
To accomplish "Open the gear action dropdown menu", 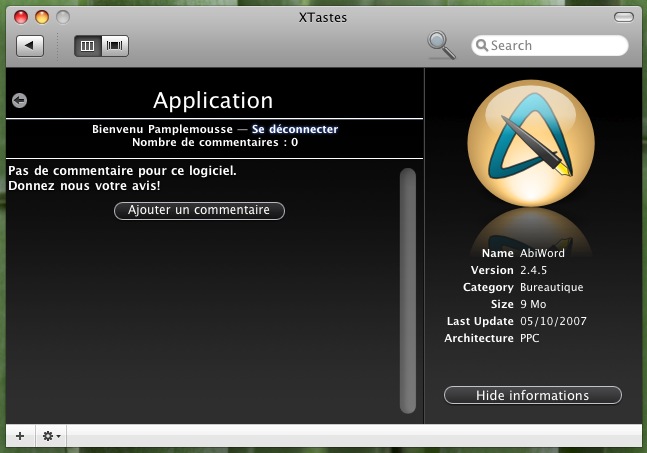I will click(52, 436).
